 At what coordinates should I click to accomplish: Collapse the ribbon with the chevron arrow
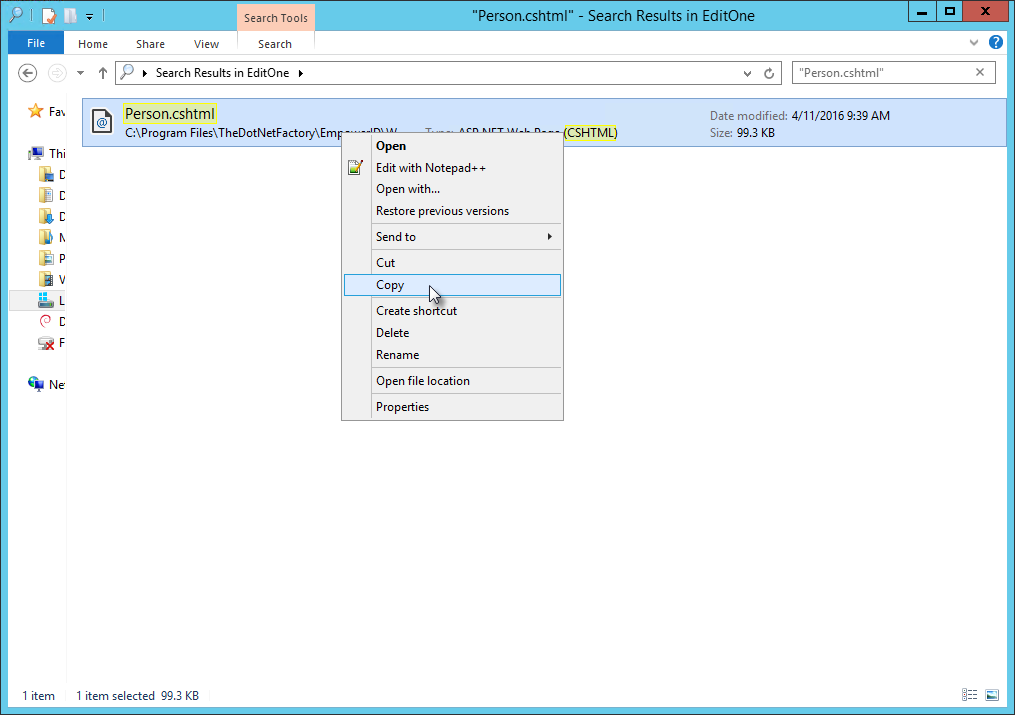pos(973,42)
